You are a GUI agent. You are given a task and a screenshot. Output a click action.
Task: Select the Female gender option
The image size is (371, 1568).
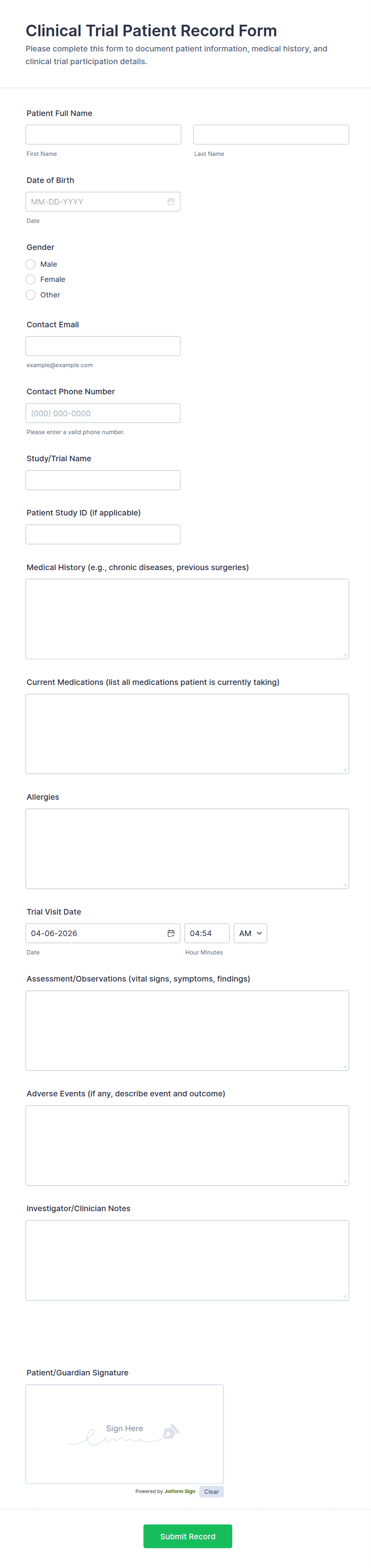pos(31,279)
